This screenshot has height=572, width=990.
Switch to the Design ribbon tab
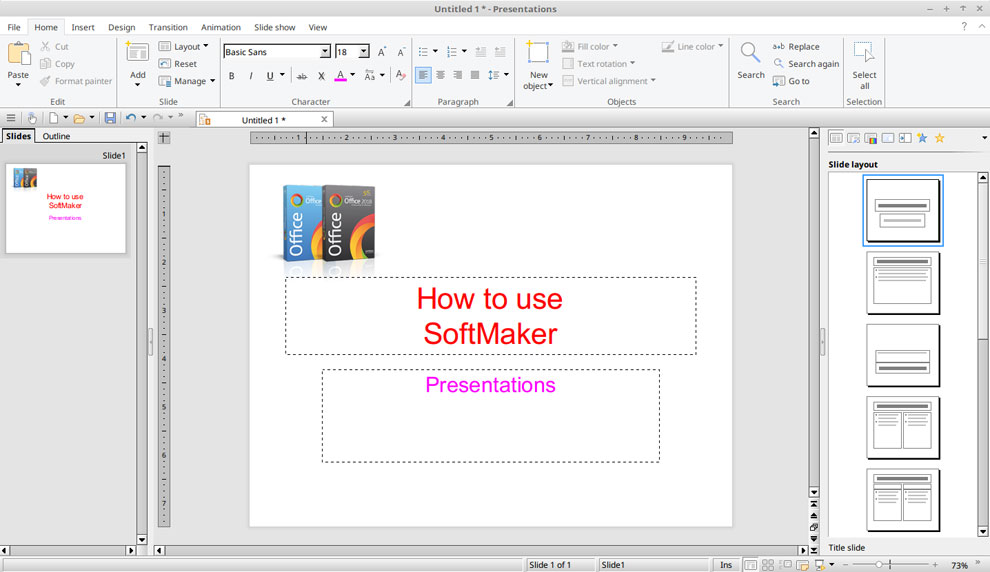[121, 27]
